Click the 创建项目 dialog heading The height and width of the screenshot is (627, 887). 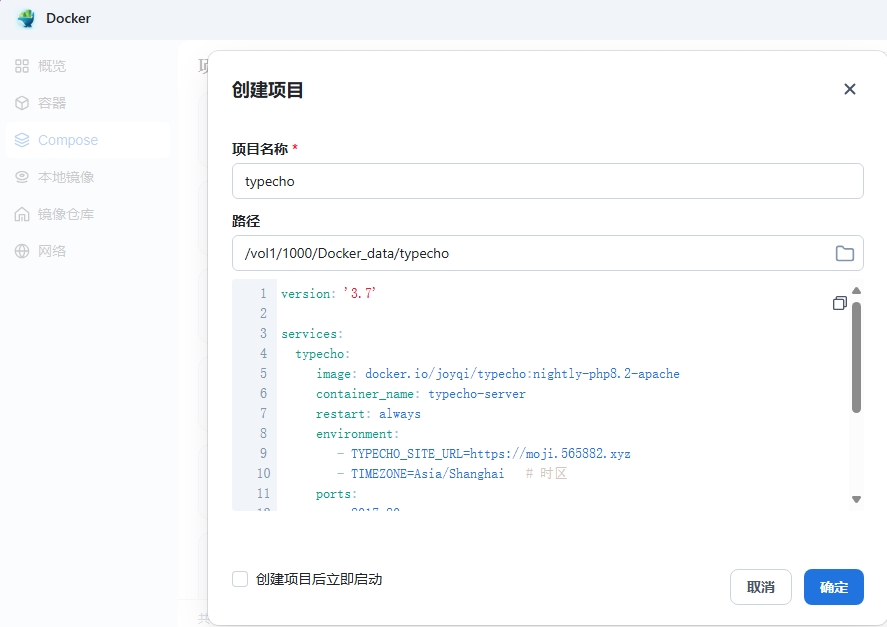pyautogui.click(x=268, y=89)
